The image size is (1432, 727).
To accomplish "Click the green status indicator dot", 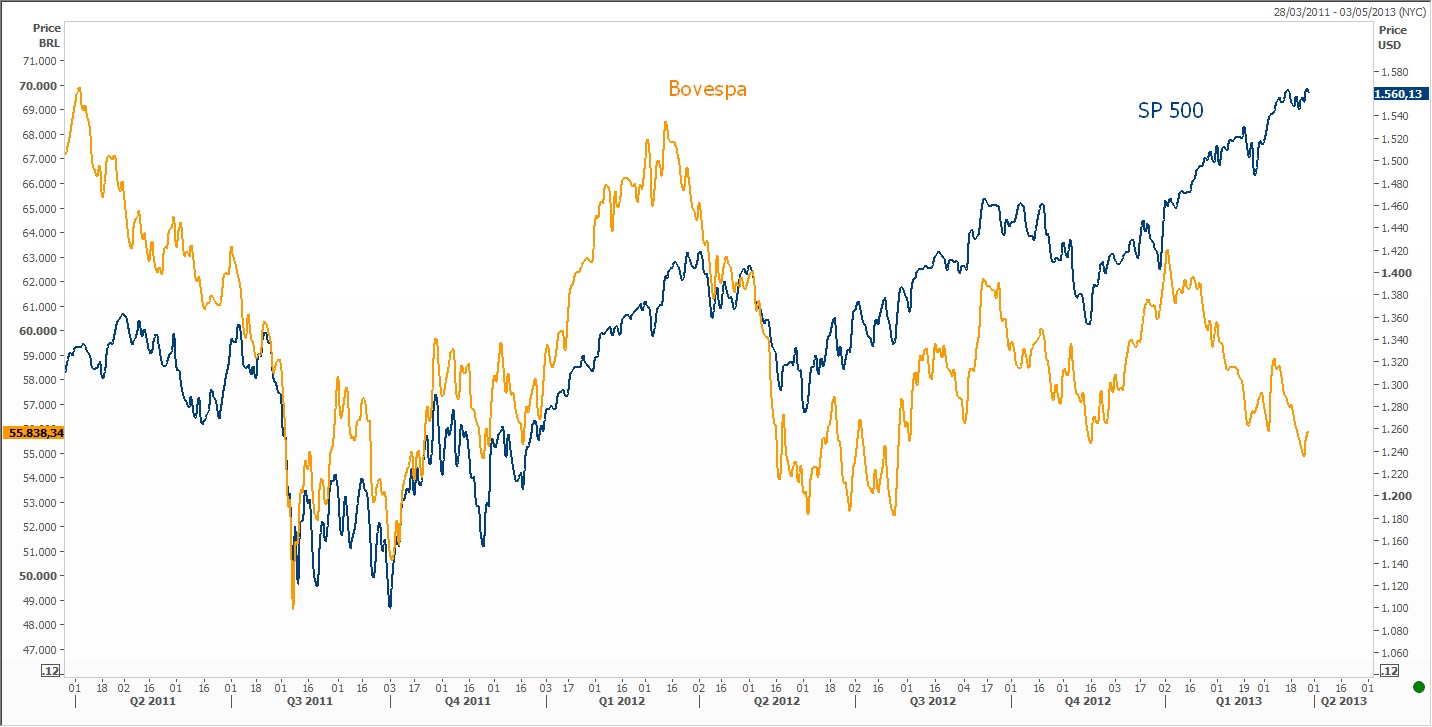I will pyautogui.click(x=1418, y=687).
